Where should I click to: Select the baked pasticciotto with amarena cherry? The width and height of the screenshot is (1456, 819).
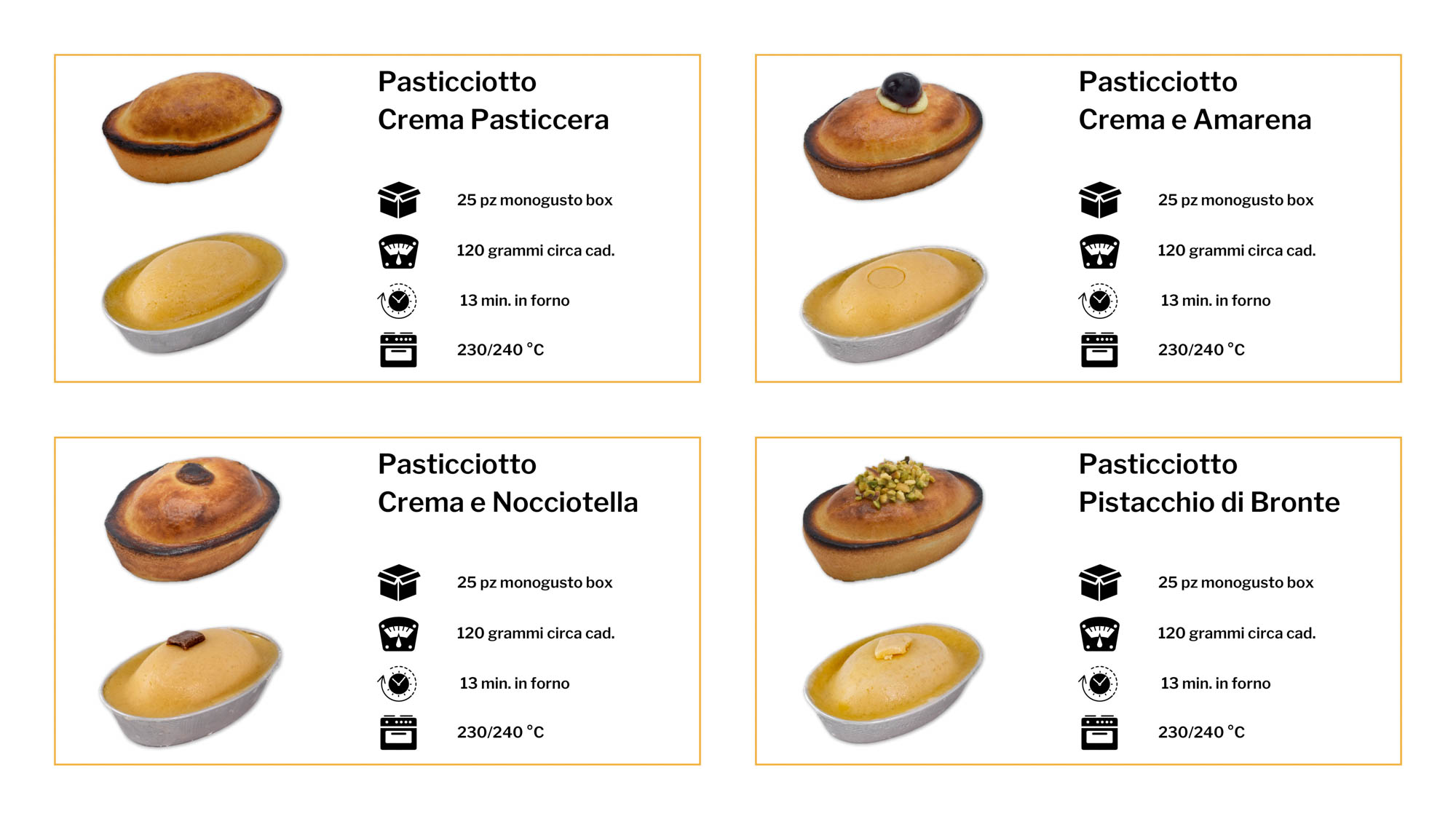pyautogui.click(x=893, y=138)
